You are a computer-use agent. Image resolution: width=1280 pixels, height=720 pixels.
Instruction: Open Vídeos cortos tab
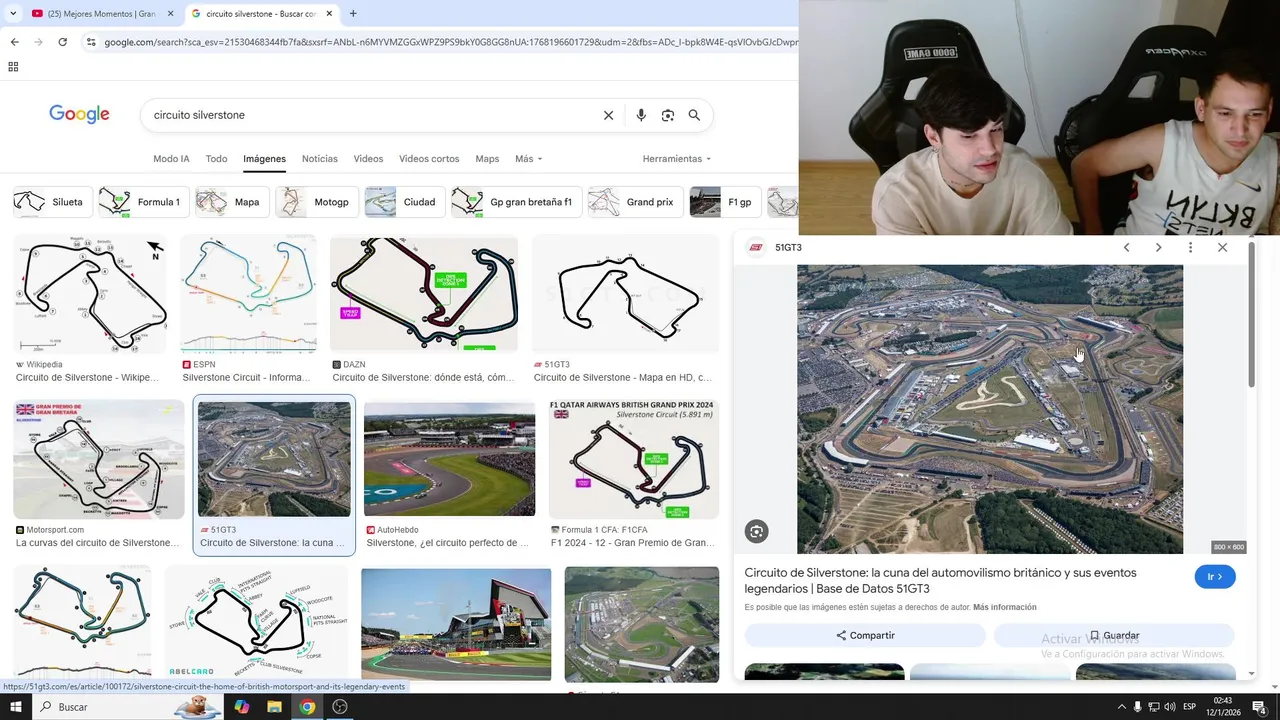coord(429,159)
